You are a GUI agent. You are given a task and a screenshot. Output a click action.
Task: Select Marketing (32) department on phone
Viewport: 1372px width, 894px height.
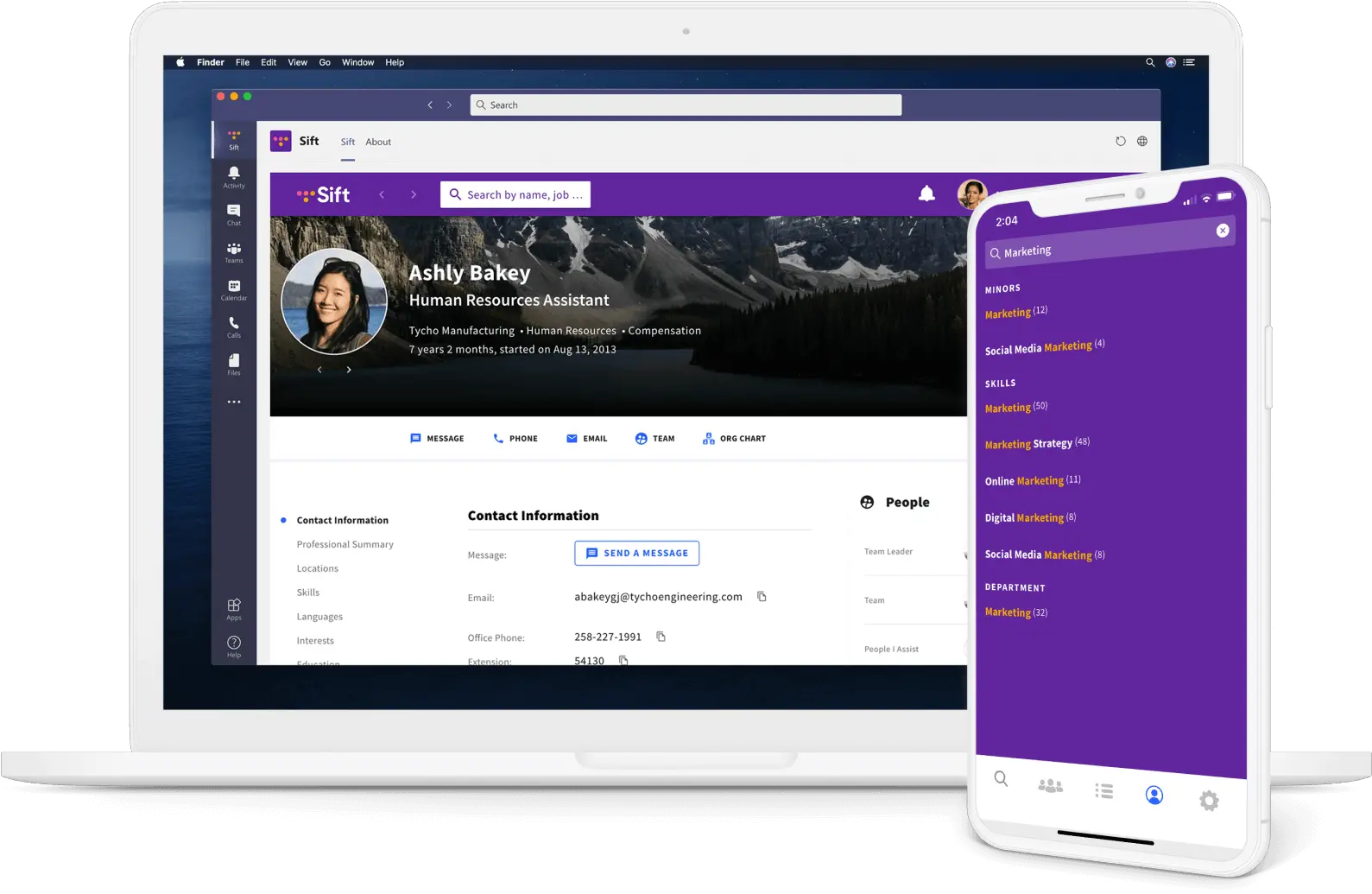coord(1016,612)
